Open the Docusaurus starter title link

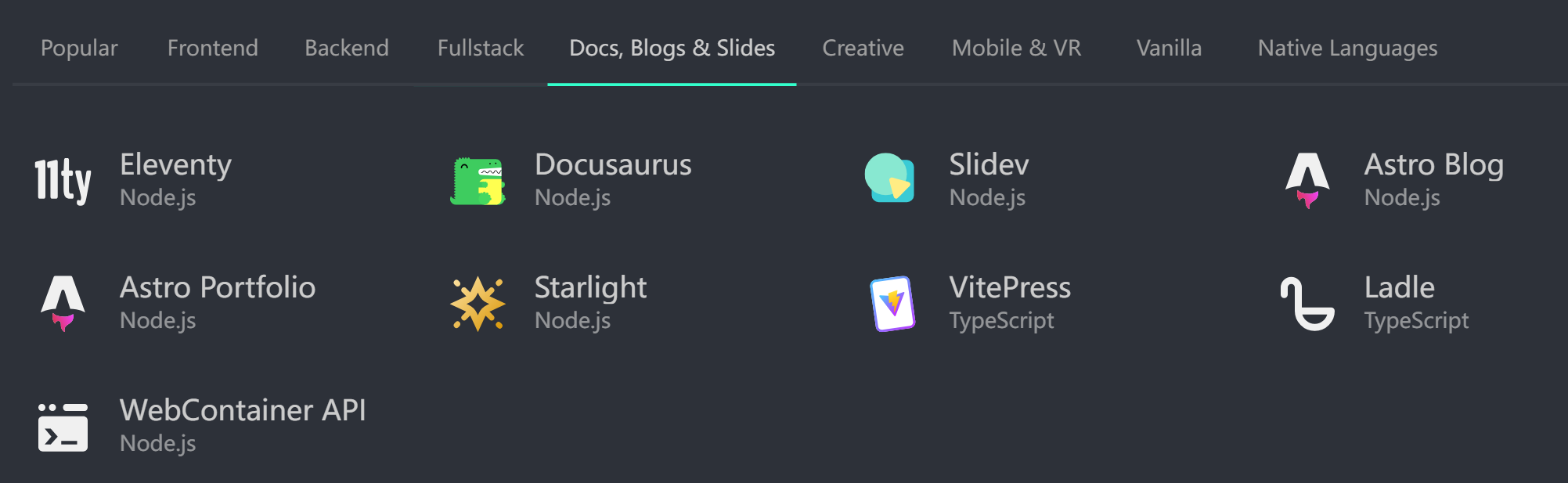[613, 165]
